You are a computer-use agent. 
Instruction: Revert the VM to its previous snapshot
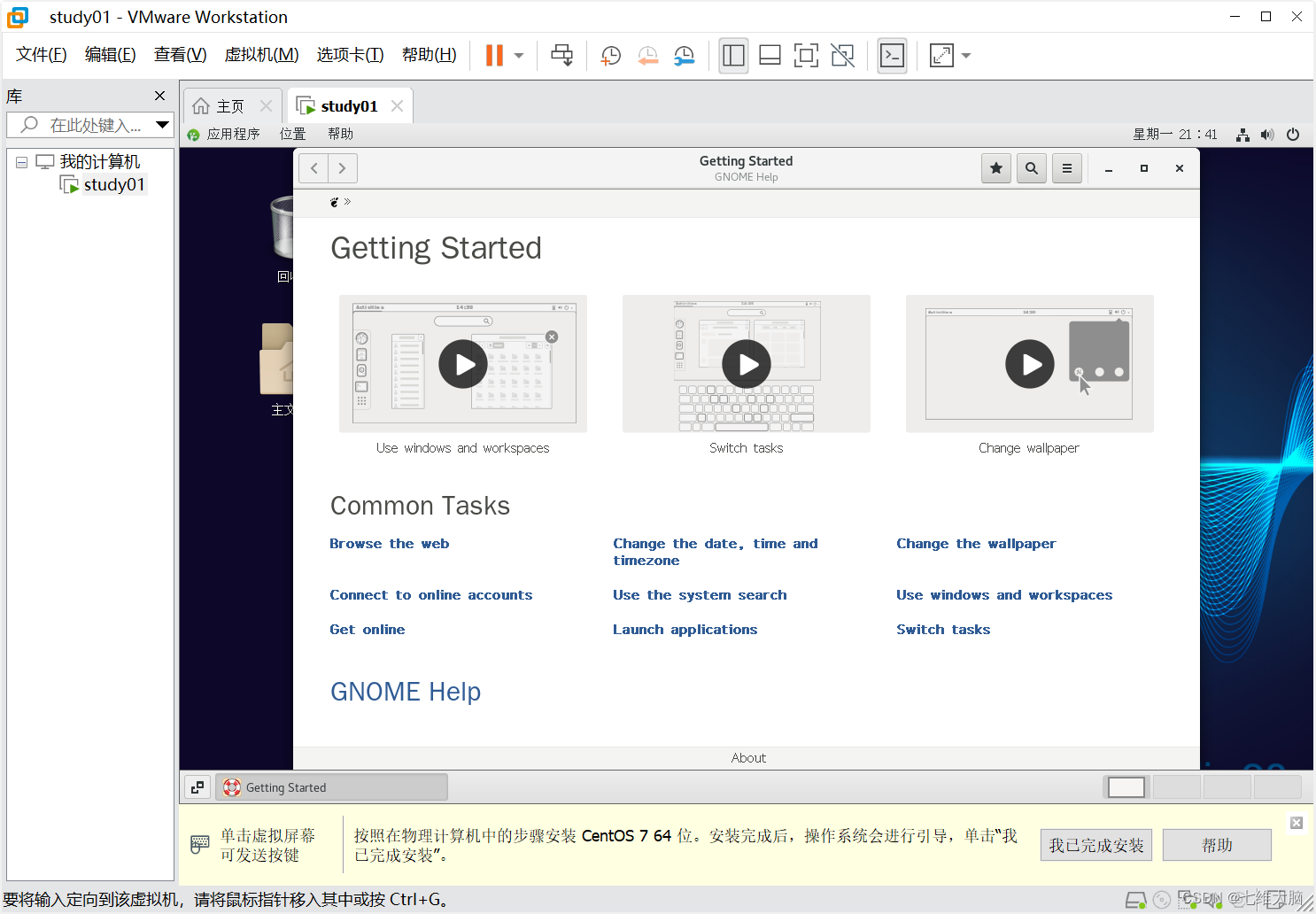click(647, 56)
